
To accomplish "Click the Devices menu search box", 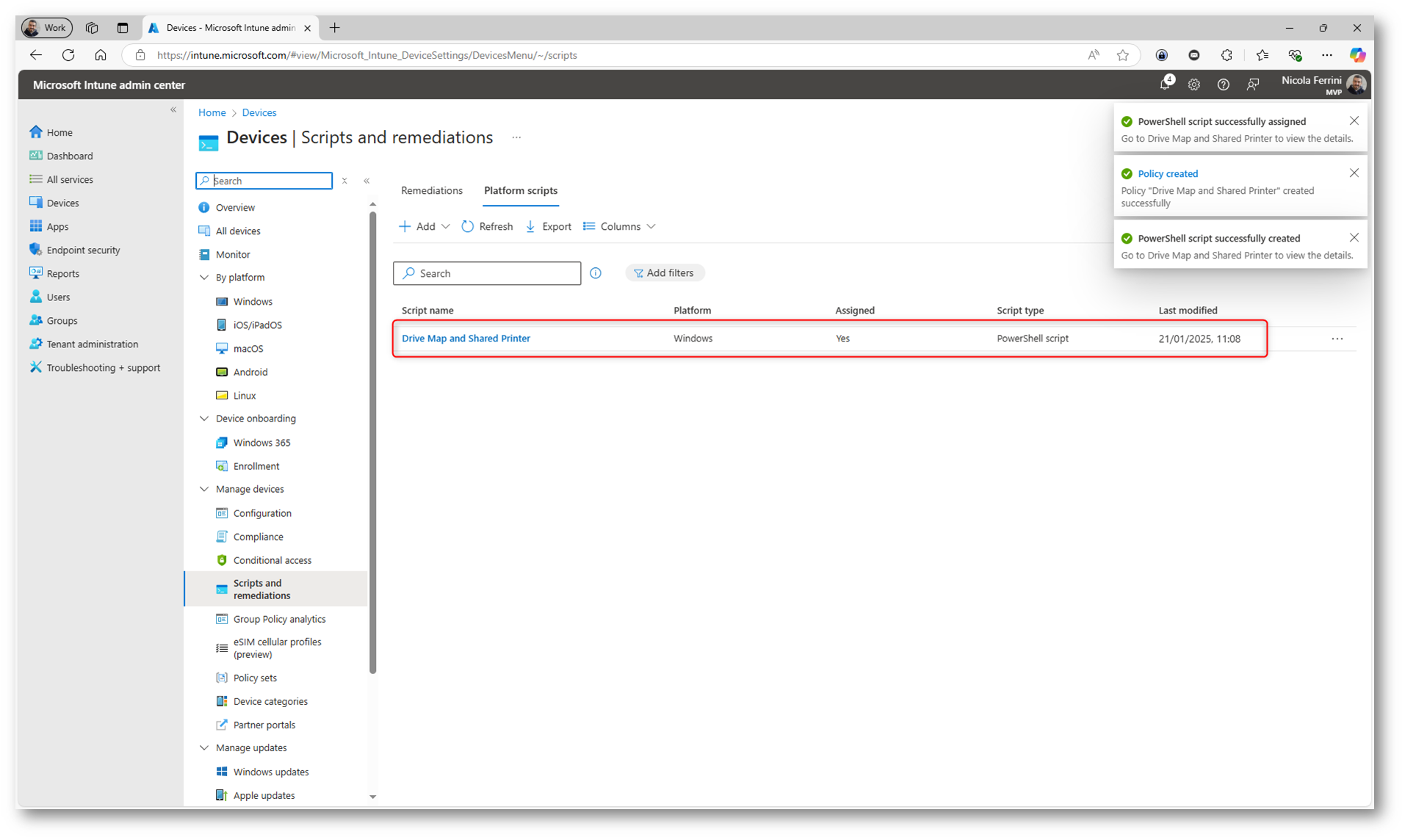I will (x=264, y=181).
